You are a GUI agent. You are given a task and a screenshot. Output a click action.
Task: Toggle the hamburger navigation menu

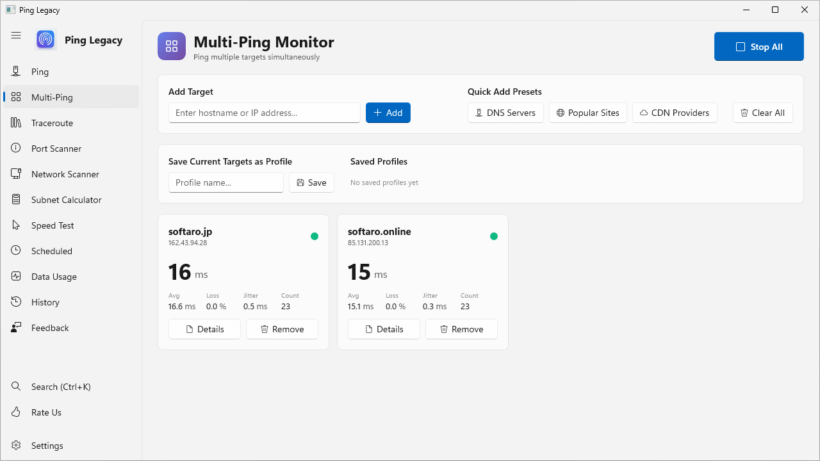(x=16, y=36)
